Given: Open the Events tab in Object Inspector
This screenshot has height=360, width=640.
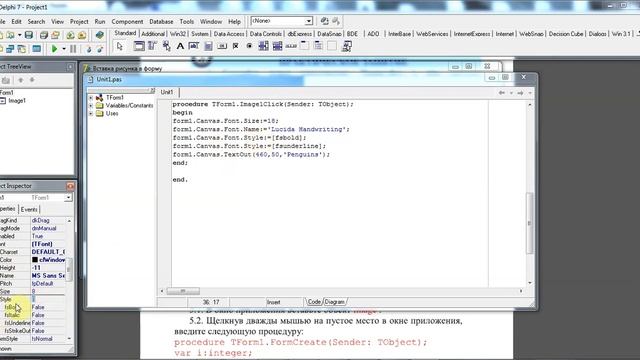Looking at the screenshot, I should click(x=29, y=209).
